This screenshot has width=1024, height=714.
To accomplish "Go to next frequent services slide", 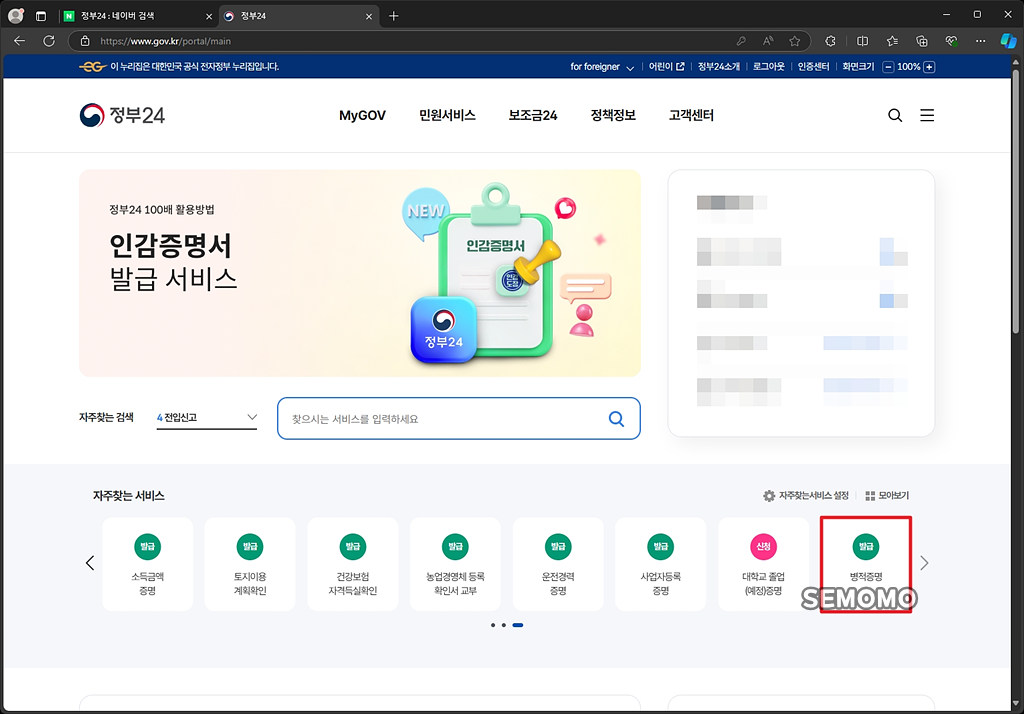I will click(x=923, y=563).
